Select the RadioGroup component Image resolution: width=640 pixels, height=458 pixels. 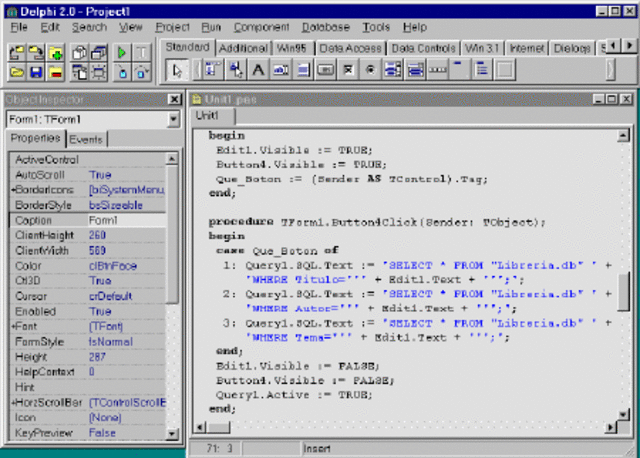pos(482,70)
